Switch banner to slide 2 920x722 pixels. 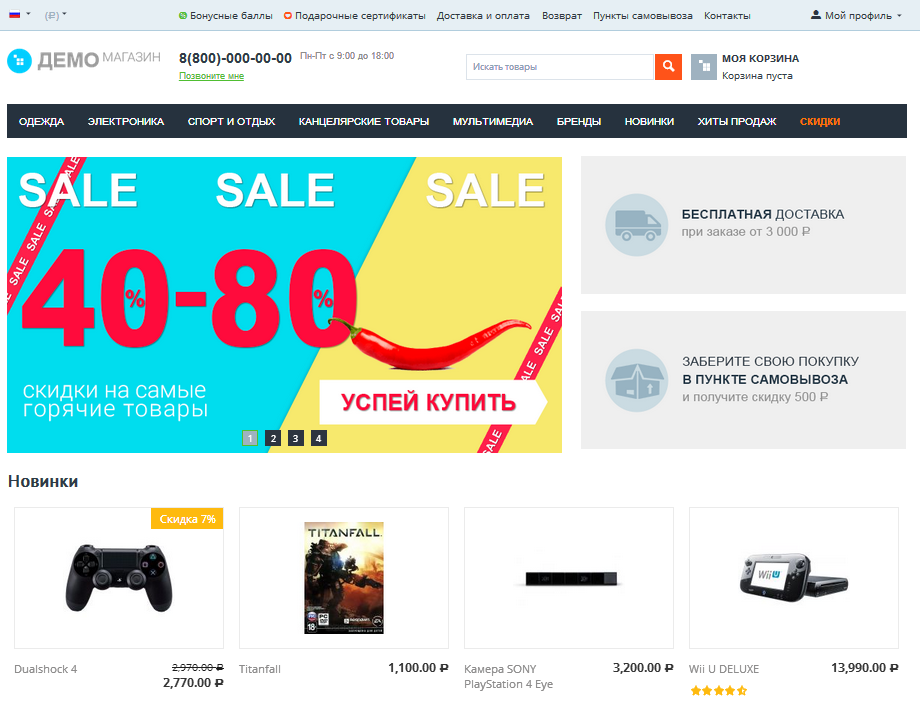(273, 438)
